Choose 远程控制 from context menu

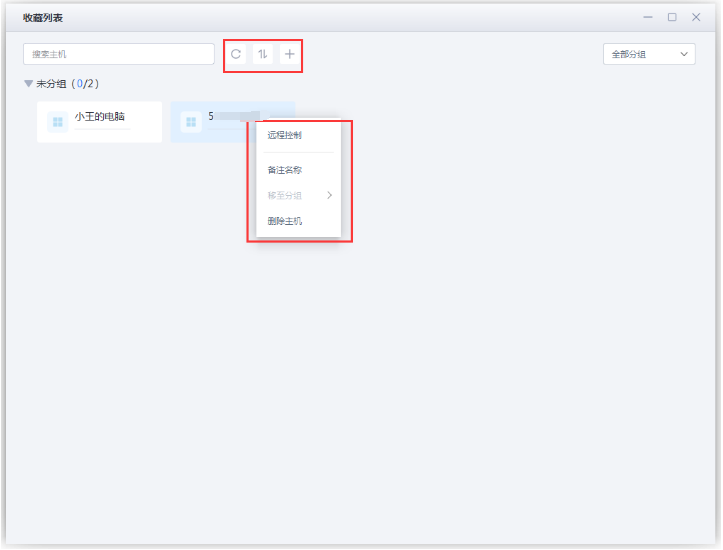click(x=284, y=135)
